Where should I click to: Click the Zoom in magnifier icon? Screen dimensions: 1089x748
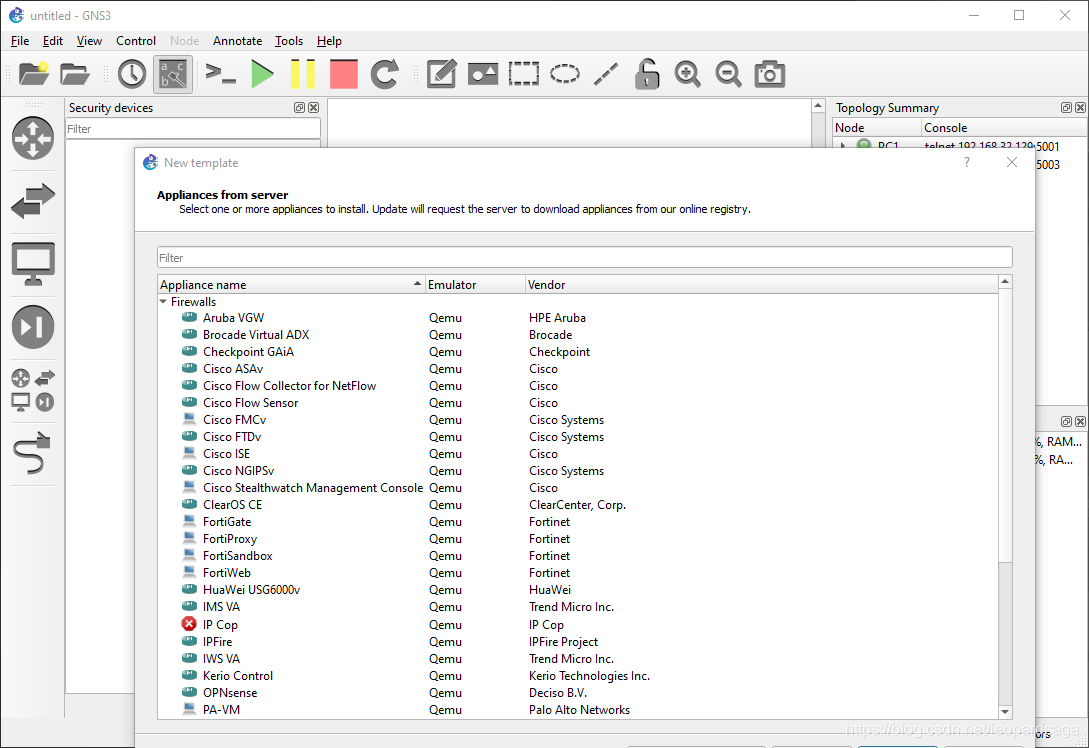tap(688, 74)
